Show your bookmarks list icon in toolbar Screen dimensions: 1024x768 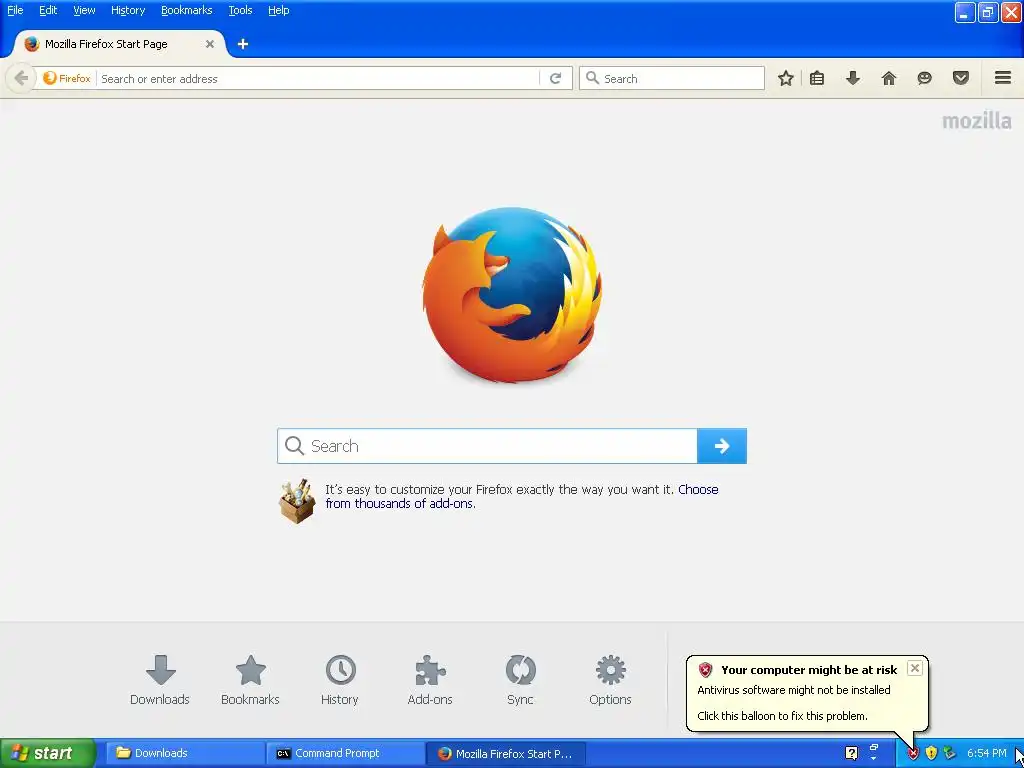[817, 78]
